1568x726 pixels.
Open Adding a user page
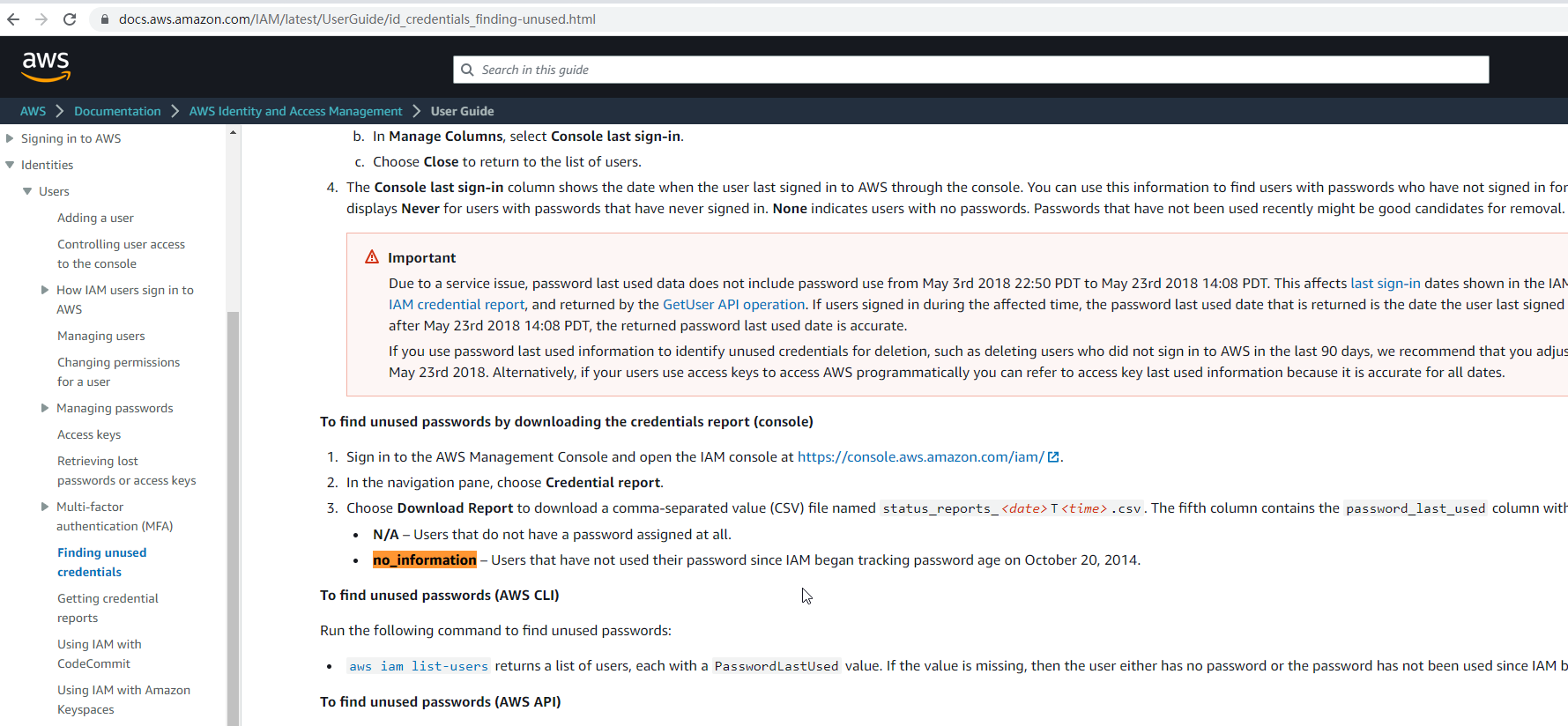click(95, 218)
